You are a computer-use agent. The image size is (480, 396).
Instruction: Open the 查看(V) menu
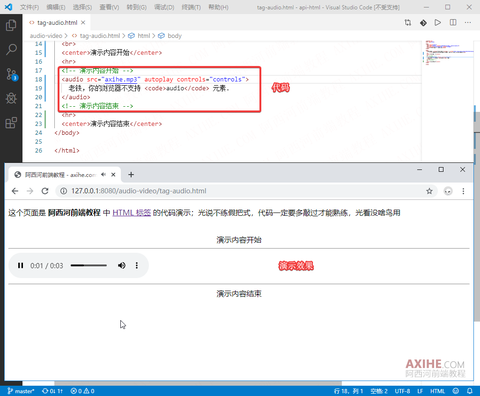[x=109, y=7]
